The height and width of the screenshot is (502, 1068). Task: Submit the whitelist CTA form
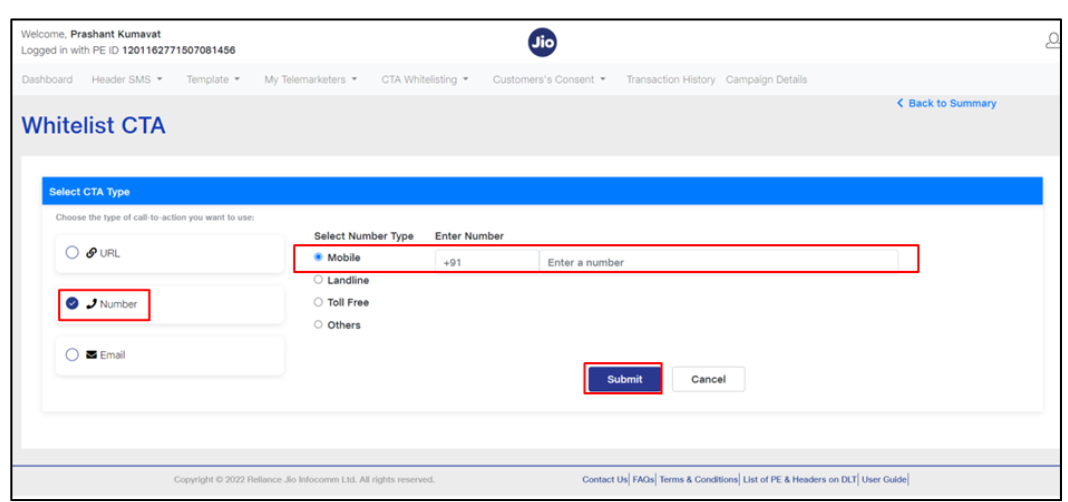tap(624, 379)
